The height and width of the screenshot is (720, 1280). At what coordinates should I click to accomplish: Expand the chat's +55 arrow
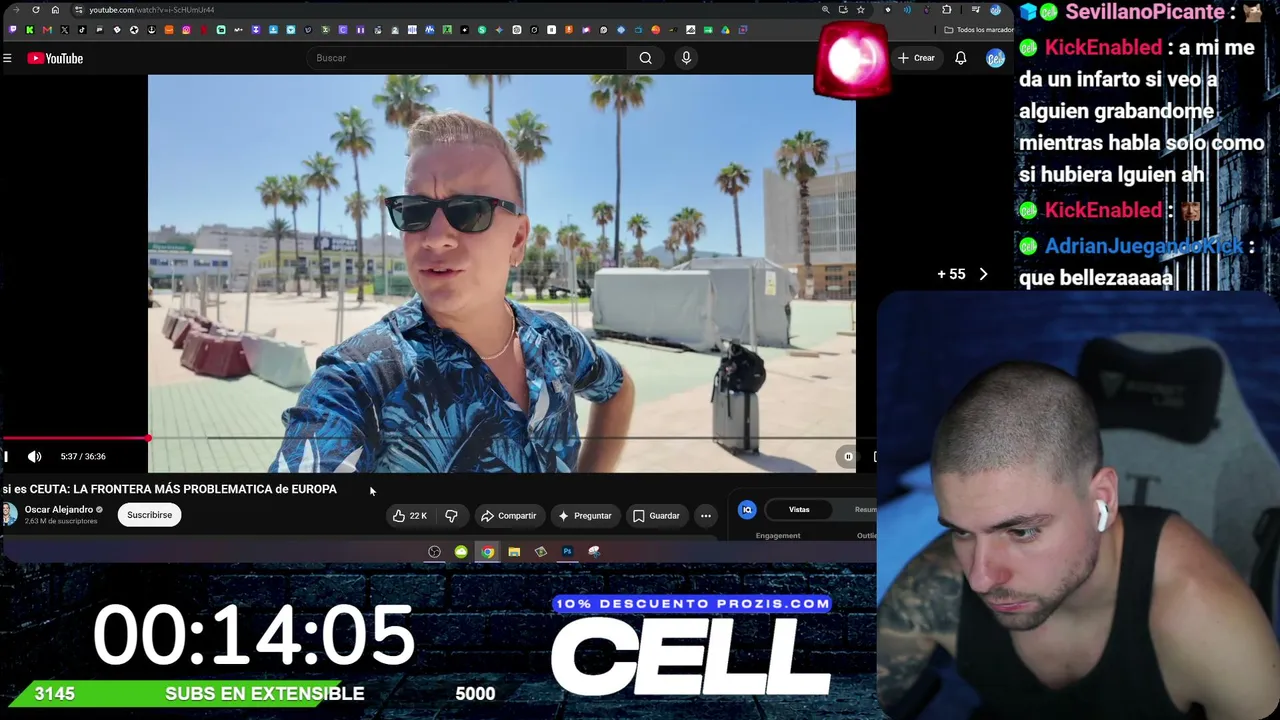click(983, 274)
